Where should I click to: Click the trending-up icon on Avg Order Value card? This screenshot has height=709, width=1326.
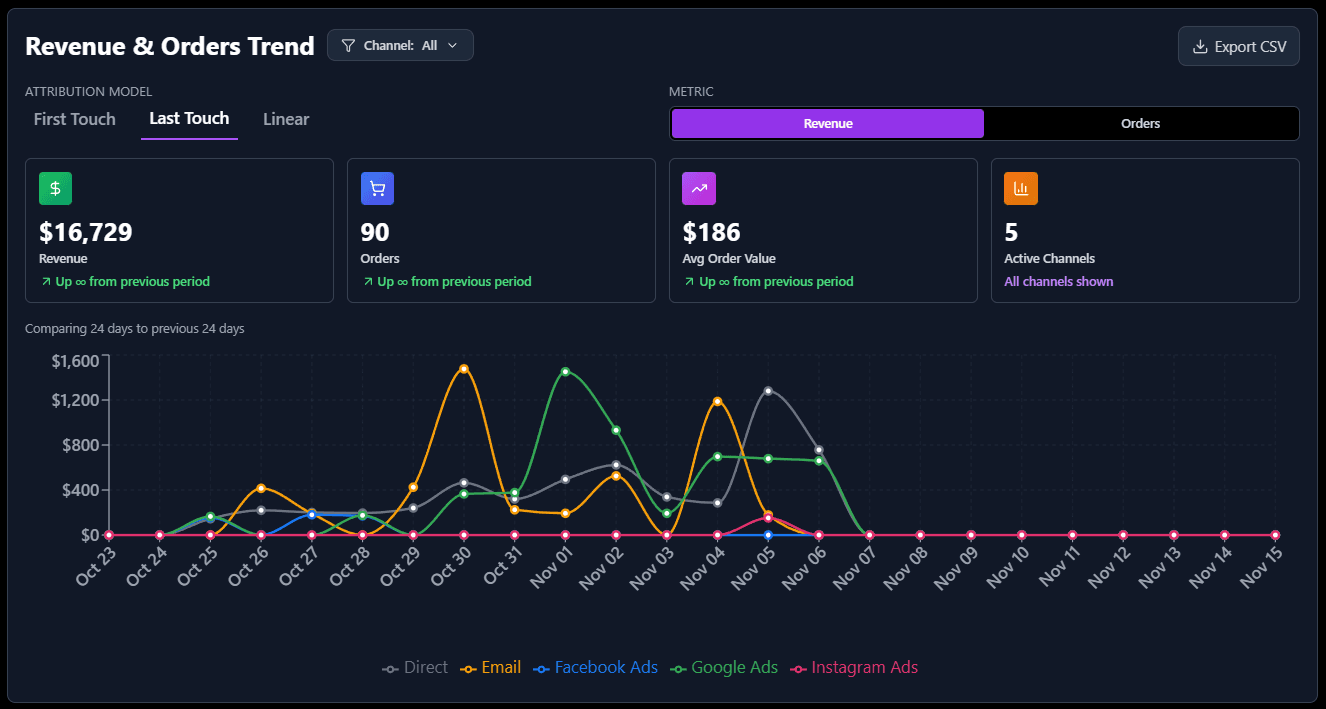pos(699,188)
